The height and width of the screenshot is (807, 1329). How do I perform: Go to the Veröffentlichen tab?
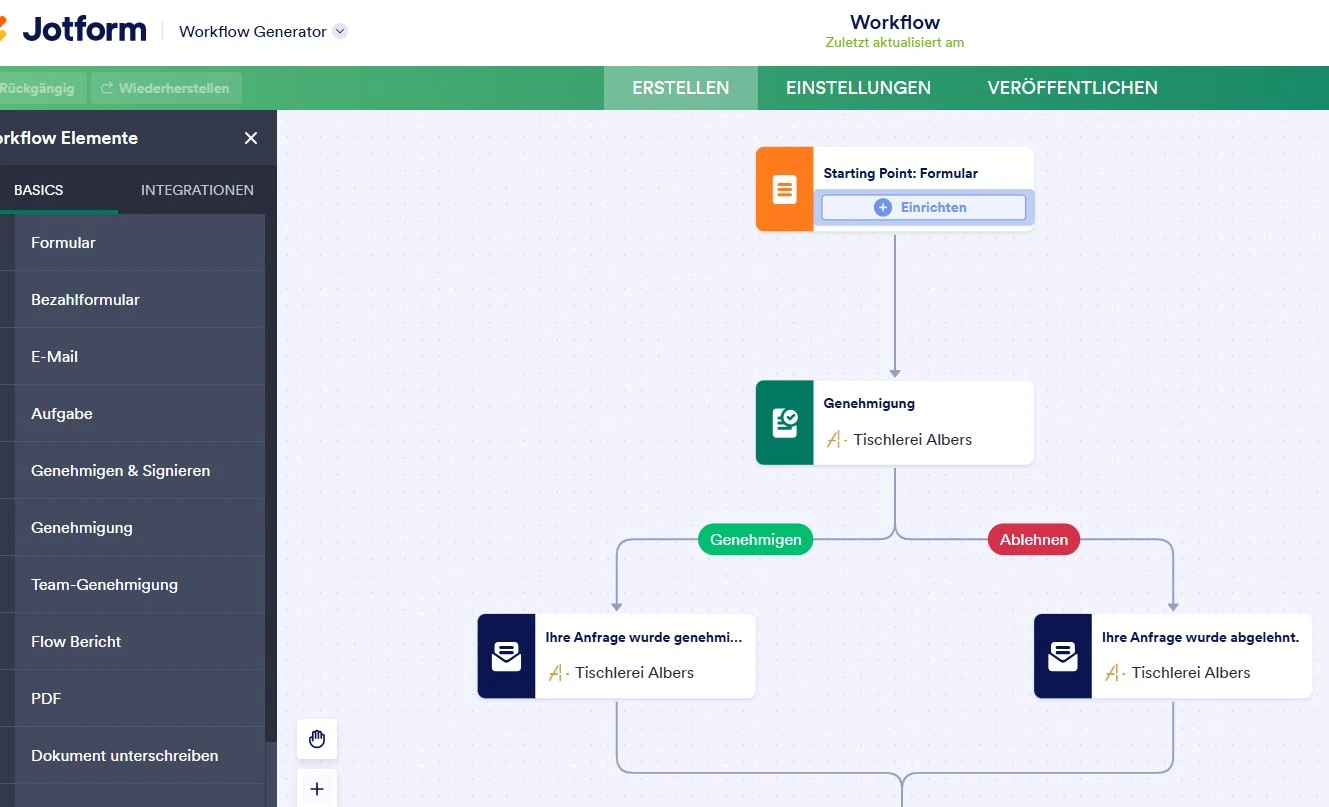[1072, 88]
